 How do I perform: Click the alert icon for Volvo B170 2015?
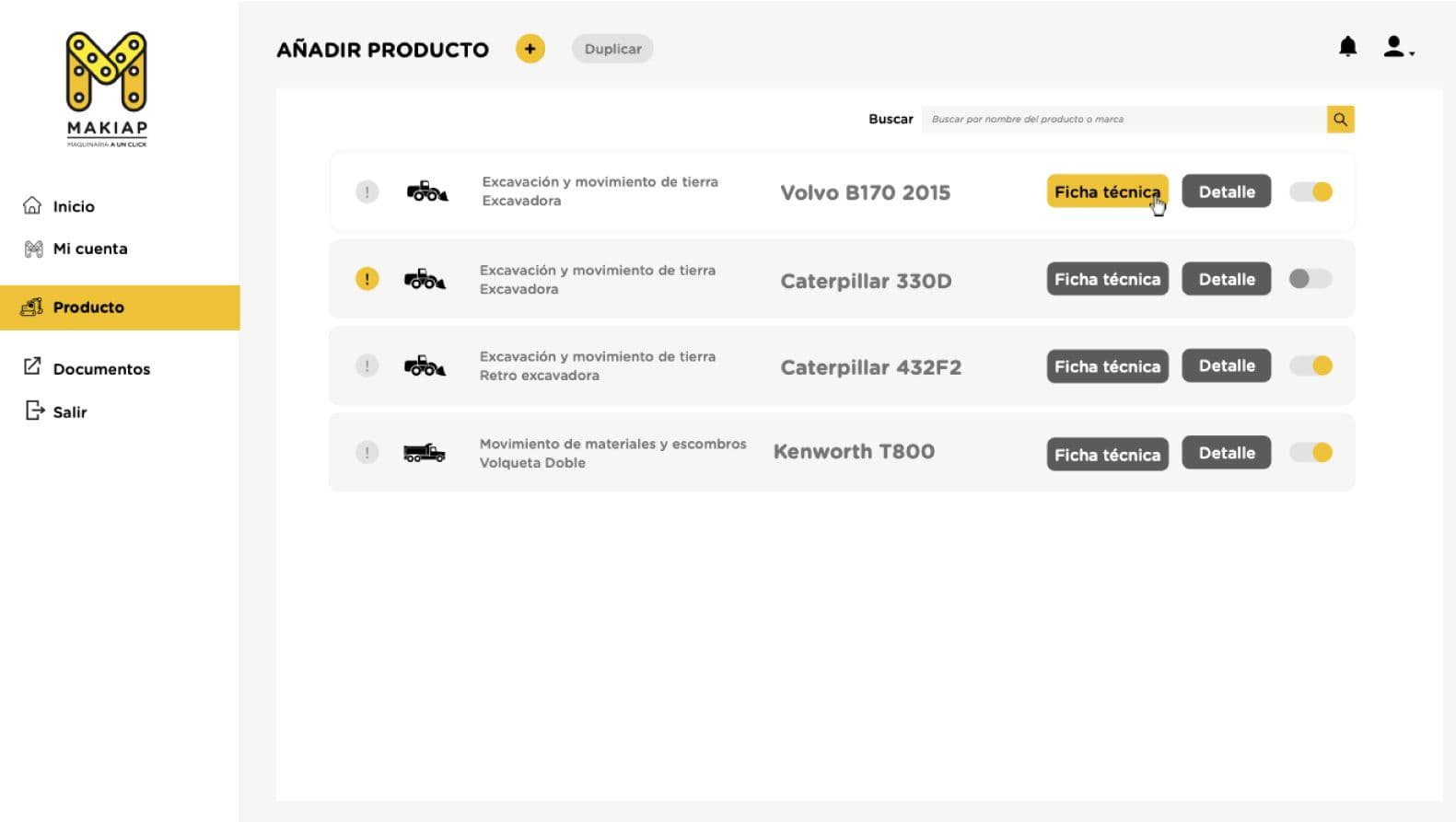(367, 191)
